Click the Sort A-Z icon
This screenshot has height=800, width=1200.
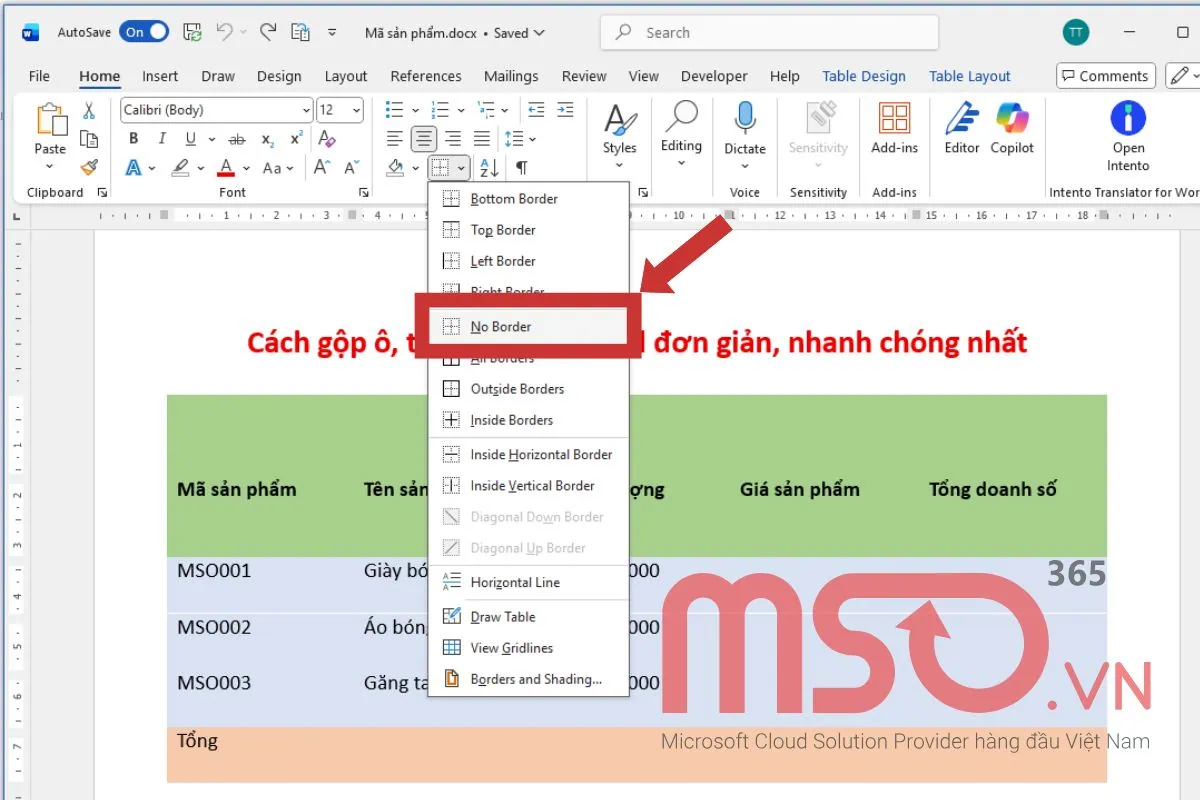(488, 166)
